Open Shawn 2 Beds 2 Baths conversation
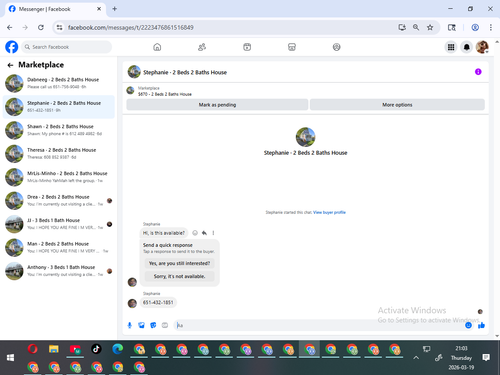 click(59, 130)
